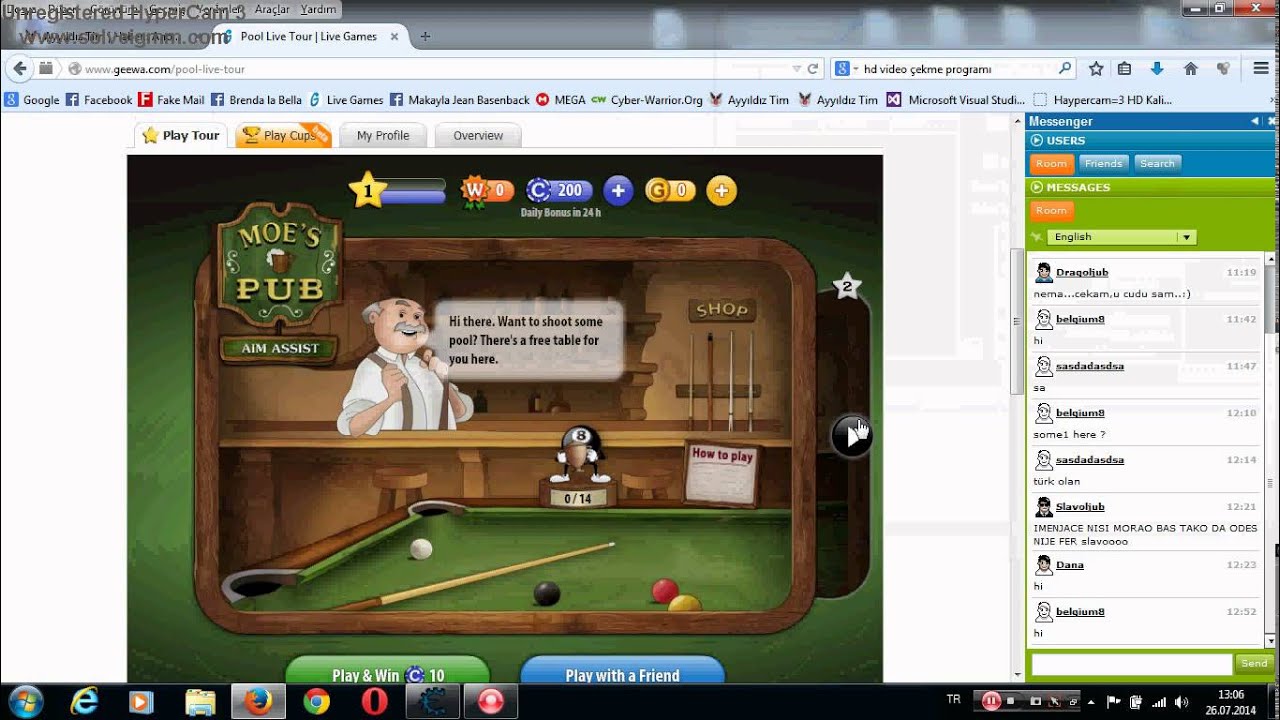Open Dana's user name in chat
The height and width of the screenshot is (720, 1280).
(1070, 565)
